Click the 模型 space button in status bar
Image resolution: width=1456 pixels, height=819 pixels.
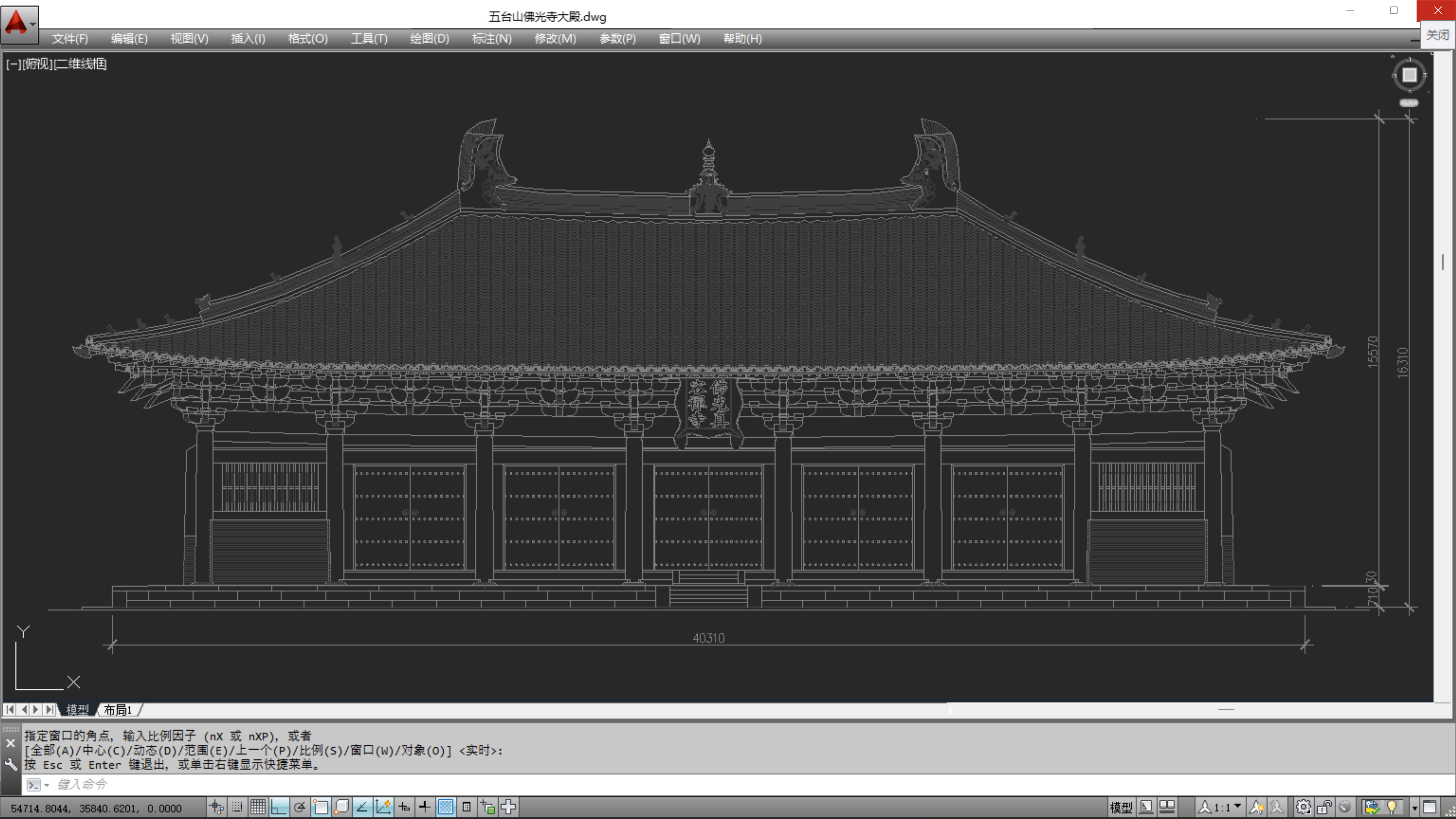1121,807
